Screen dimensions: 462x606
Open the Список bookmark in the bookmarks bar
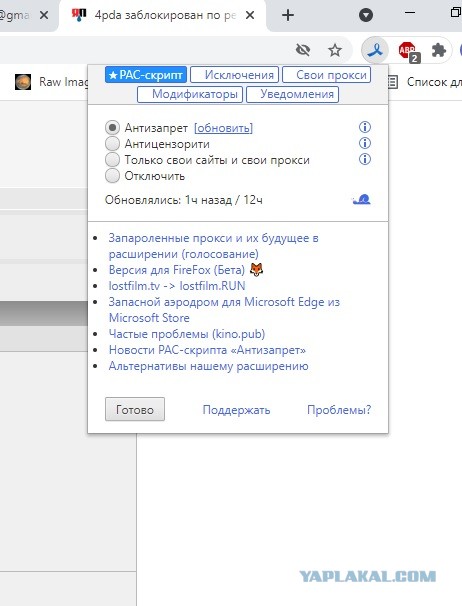coord(424,82)
